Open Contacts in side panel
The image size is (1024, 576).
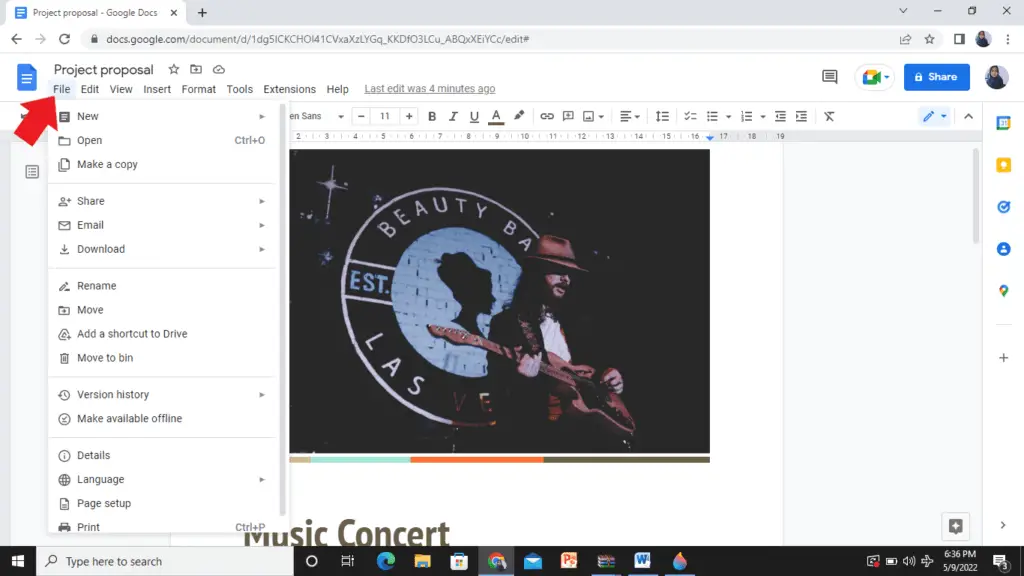coord(1004,249)
